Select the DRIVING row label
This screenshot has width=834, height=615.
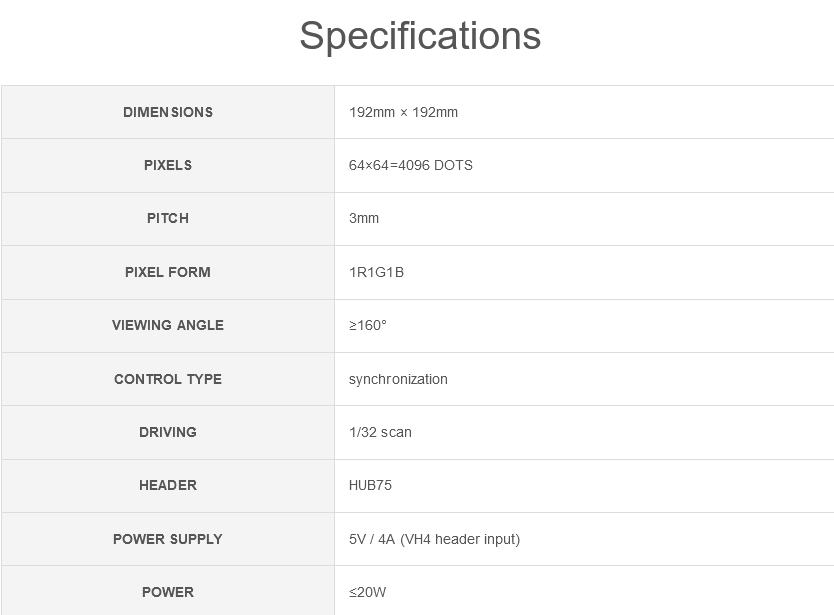168,433
